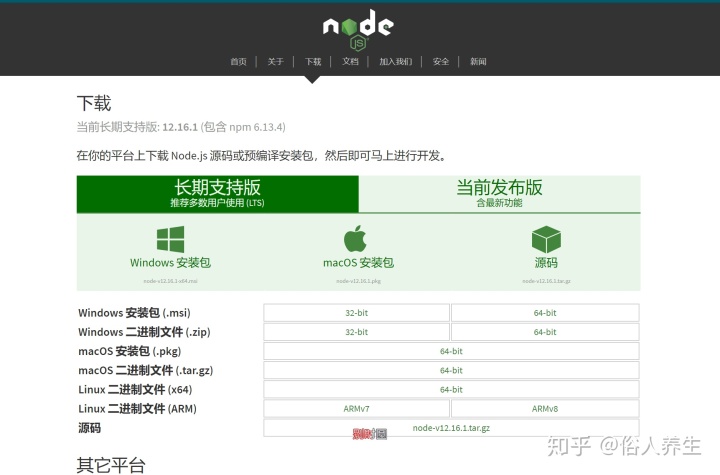Viewport: 720px width, 475px height.
Task: Click the 当前长期支持版 12.16.1 version text
Action: tap(181, 127)
